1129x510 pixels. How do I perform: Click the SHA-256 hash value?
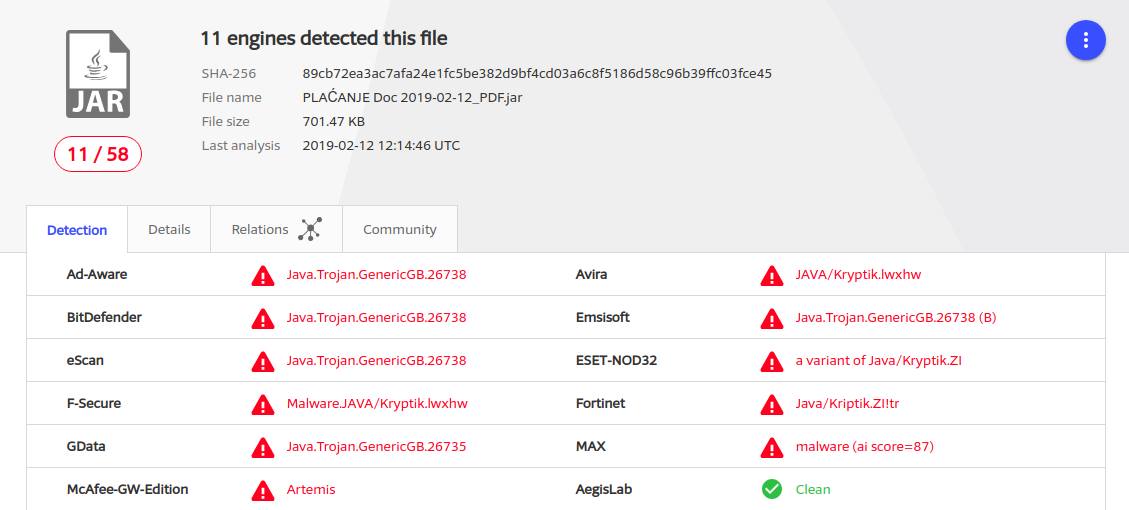coord(537,73)
